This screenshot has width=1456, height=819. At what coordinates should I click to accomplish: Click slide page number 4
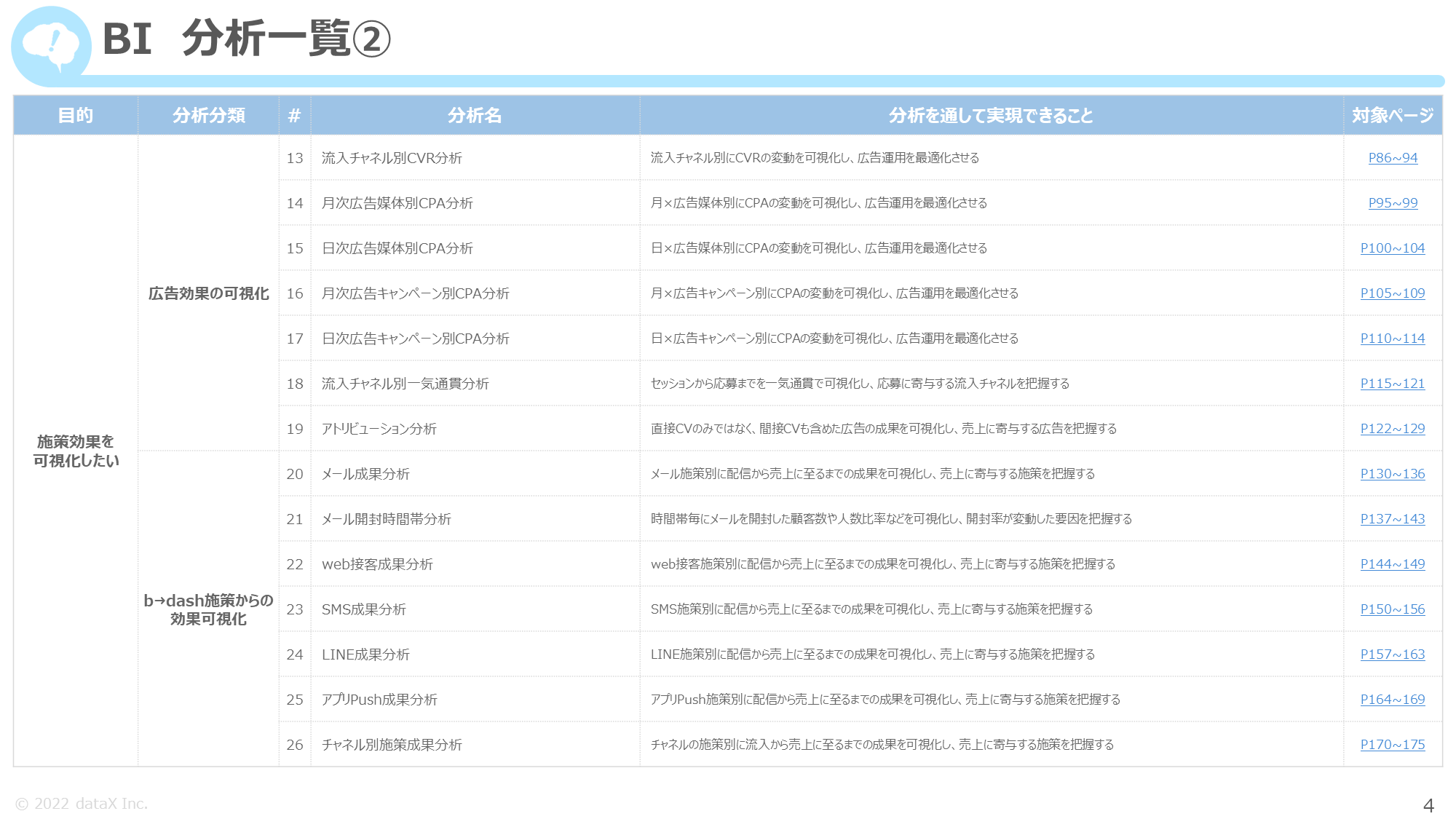tap(1428, 805)
